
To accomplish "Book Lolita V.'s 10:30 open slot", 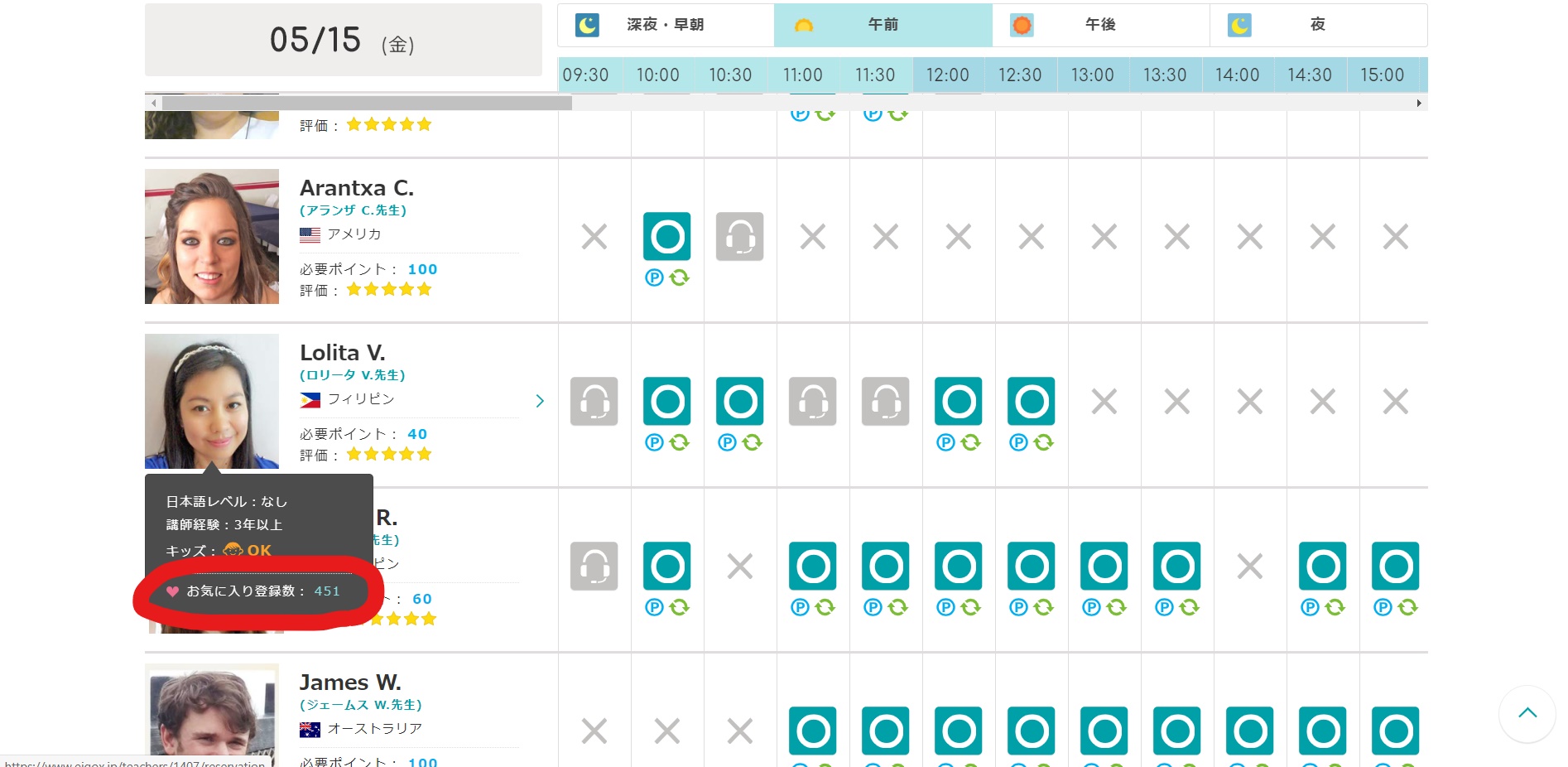I will (739, 402).
